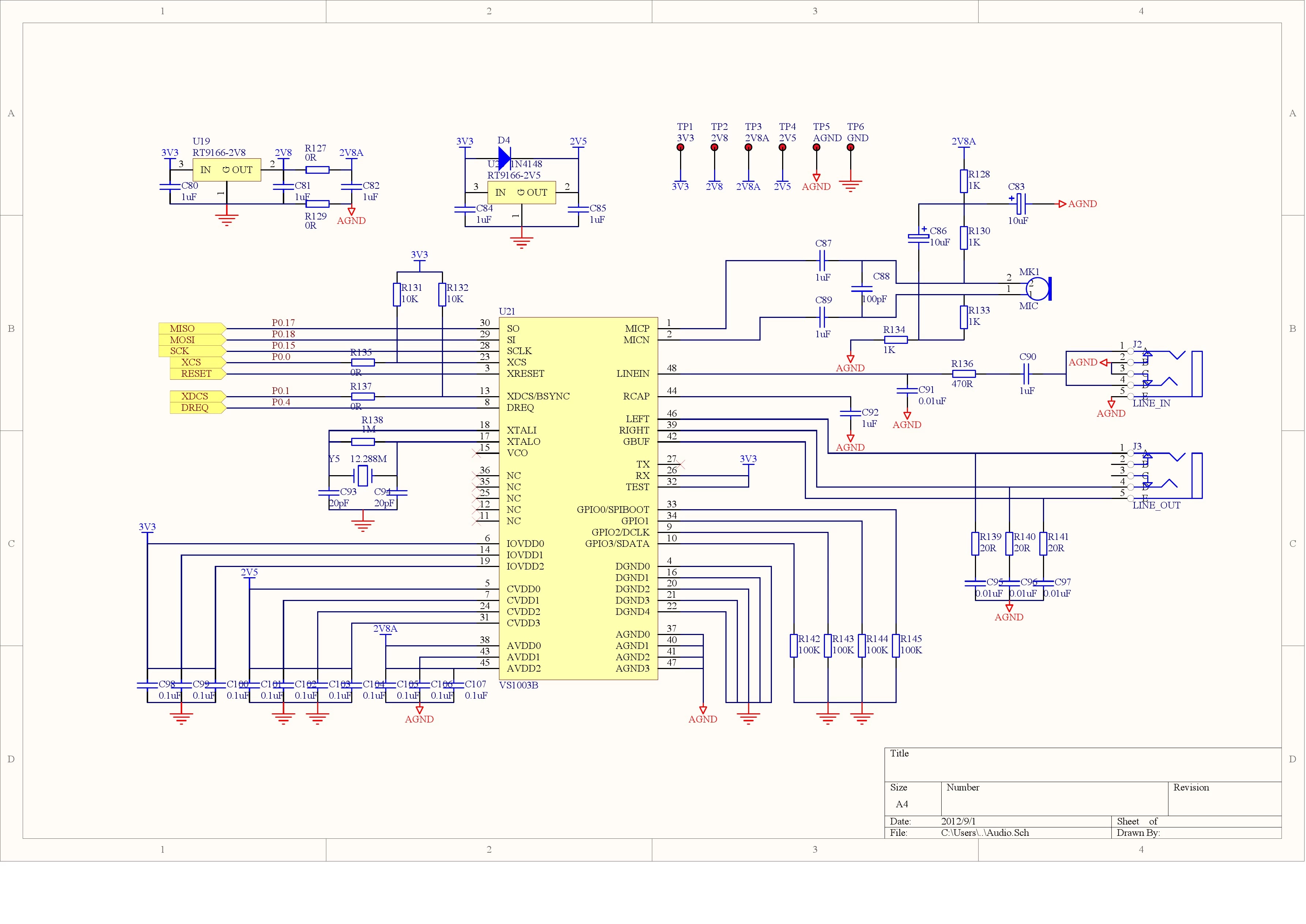Click the LINE_IN connector label

pos(1152,403)
